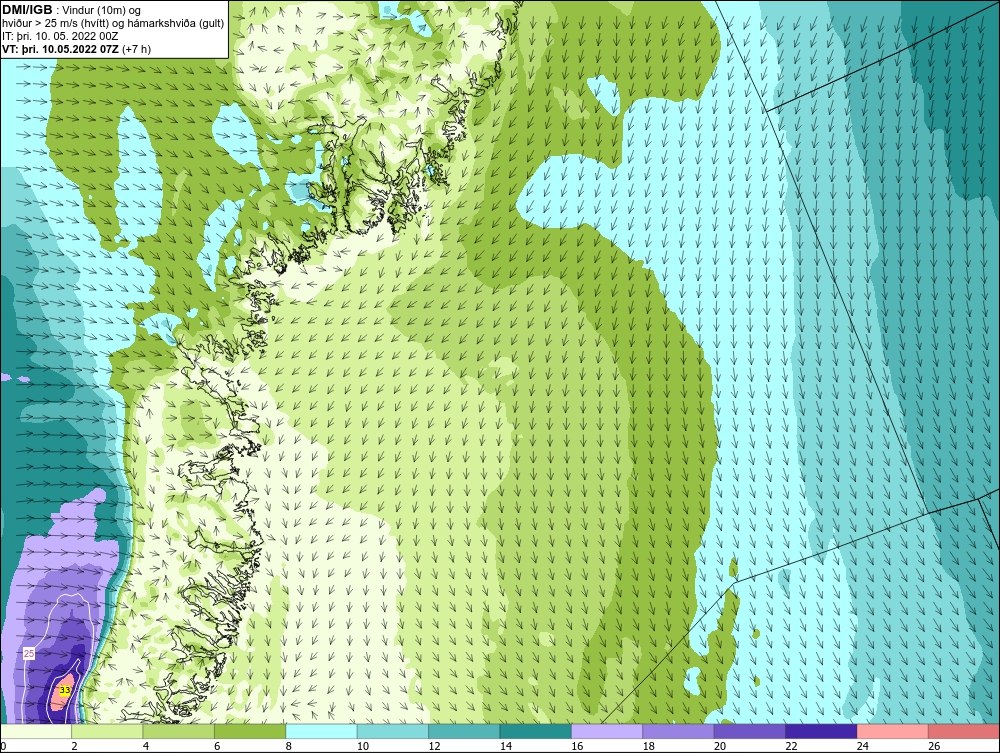Viewport: 1000px width, 753px height.
Task: Click the 12-14 m/s teal legend swatch
Action: click(464, 731)
